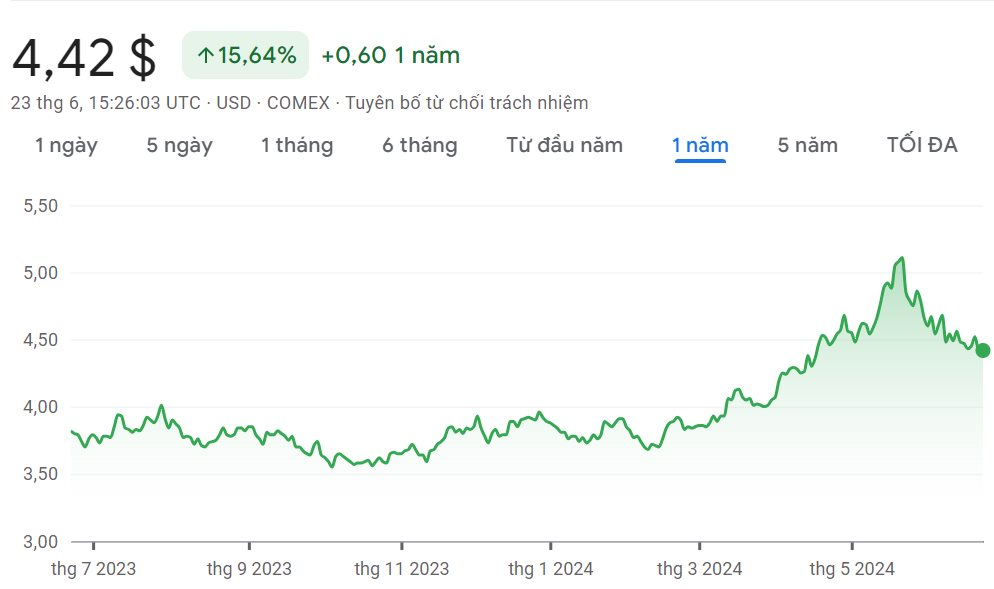The image size is (994, 589).
Task: Click the active '1 năm' tab
Action: pos(700,145)
